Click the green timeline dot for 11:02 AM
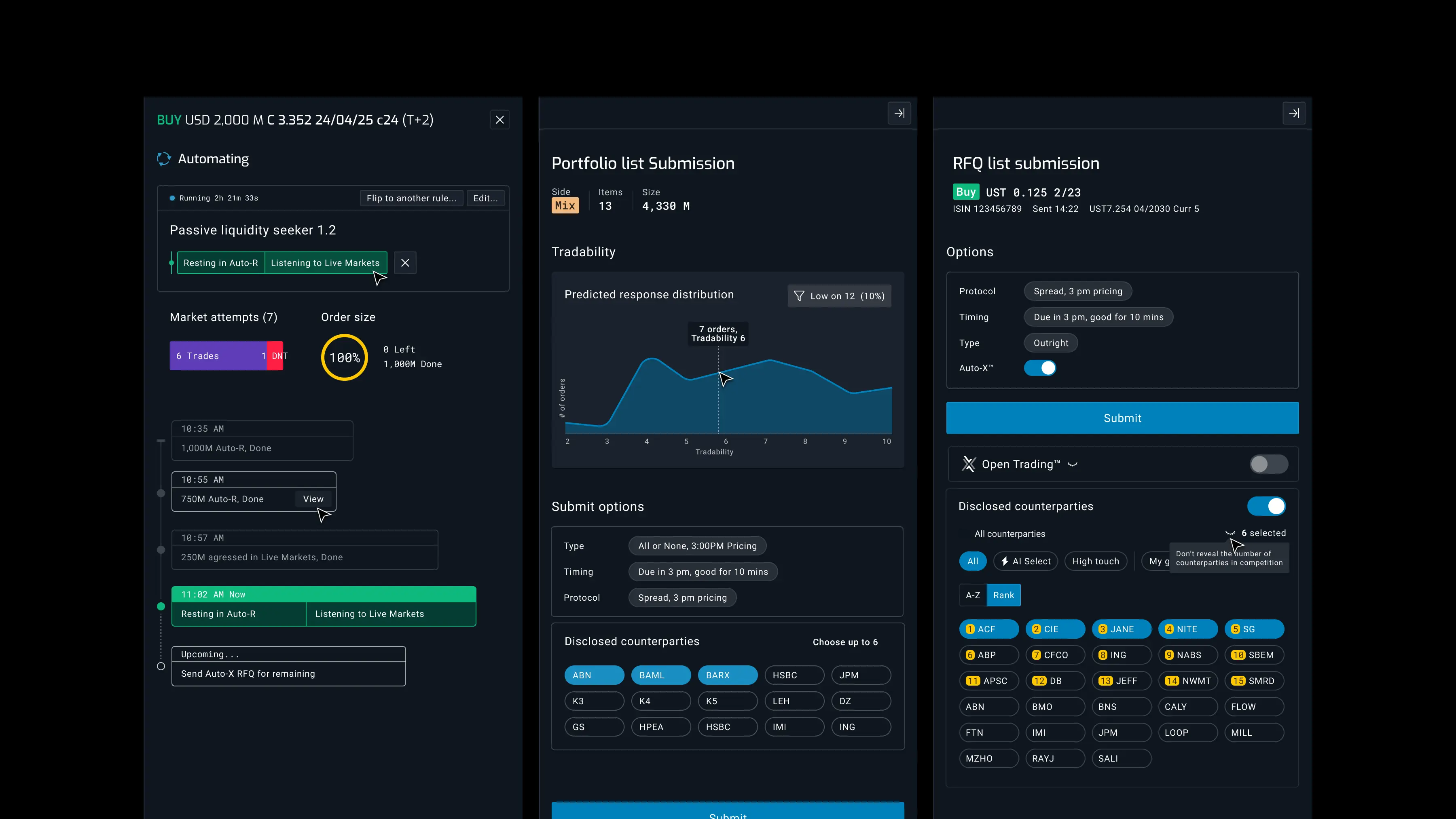Image resolution: width=1456 pixels, height=819 pixels. click(161, 607)
